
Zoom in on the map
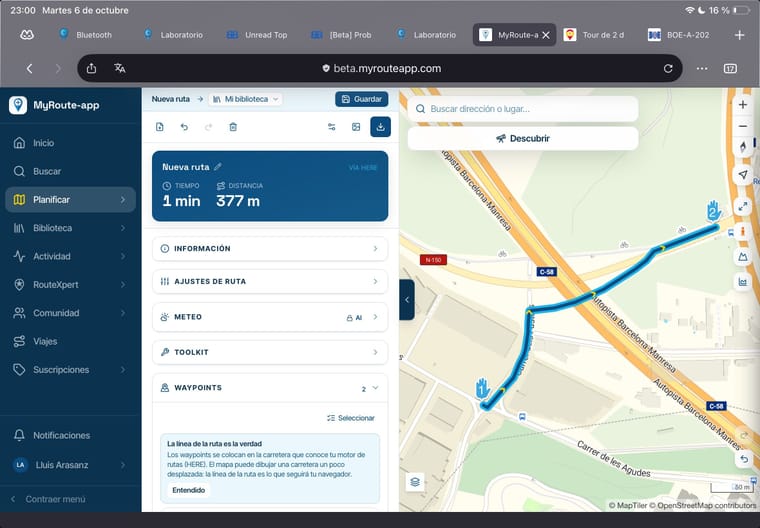743,105
